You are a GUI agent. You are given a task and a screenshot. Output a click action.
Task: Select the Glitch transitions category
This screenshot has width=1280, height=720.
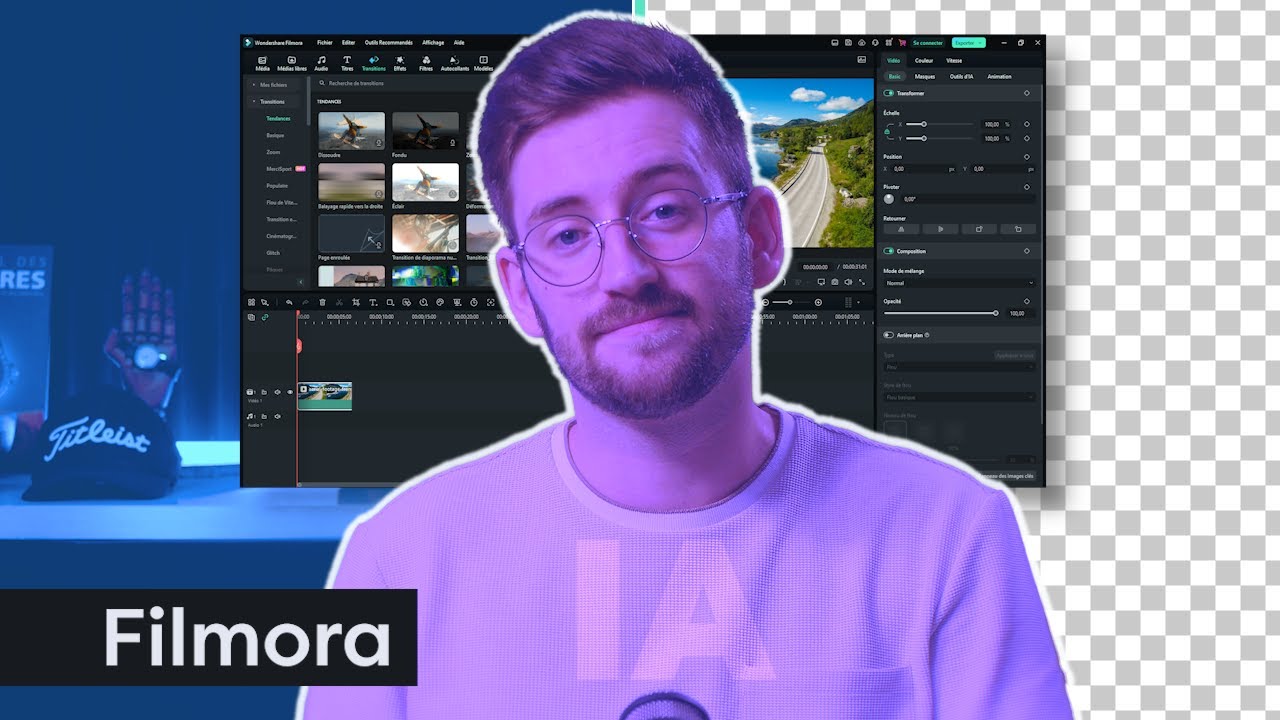tap(274, 252)
